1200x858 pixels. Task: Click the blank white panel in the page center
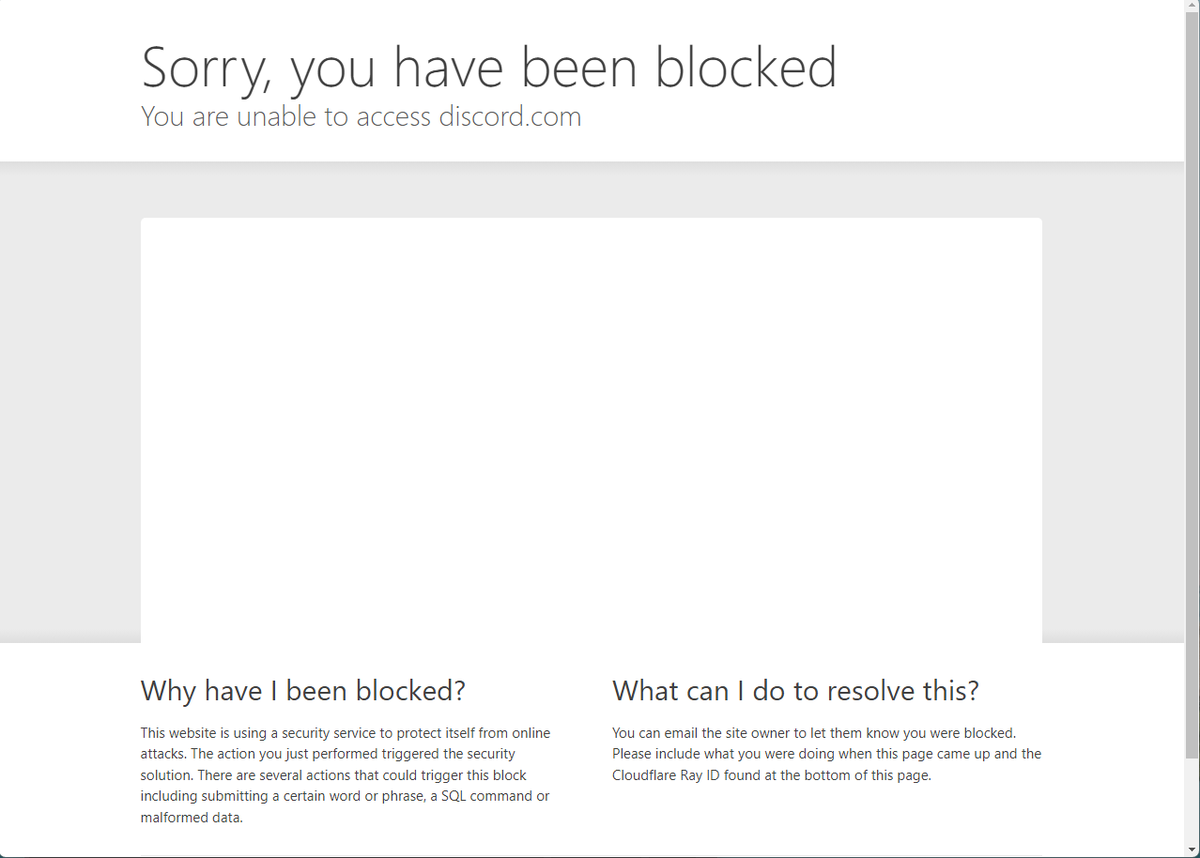click(x=591, y=430)
